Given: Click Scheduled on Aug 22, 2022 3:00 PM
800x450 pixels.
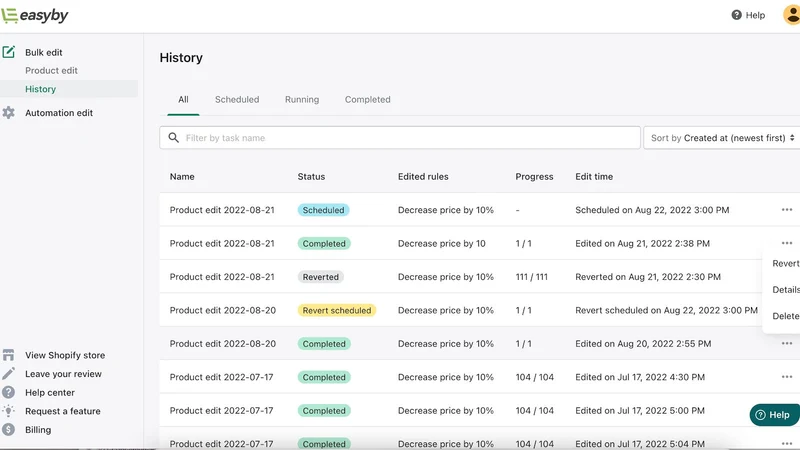Looking at the screenshot, I should click(x=652, y=210).
